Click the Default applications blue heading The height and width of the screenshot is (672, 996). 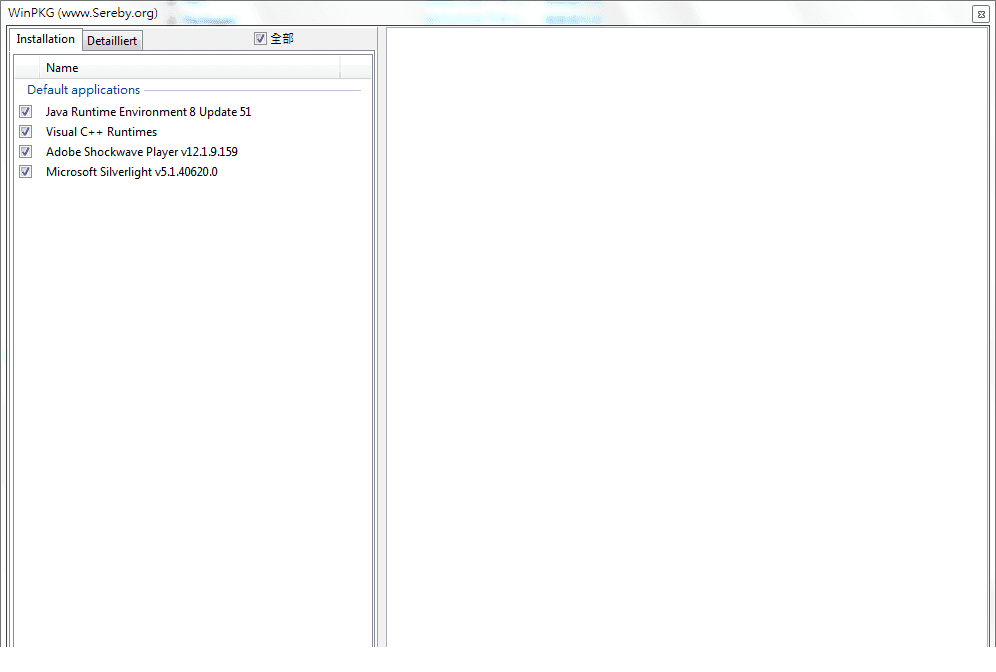coord(83,89)
